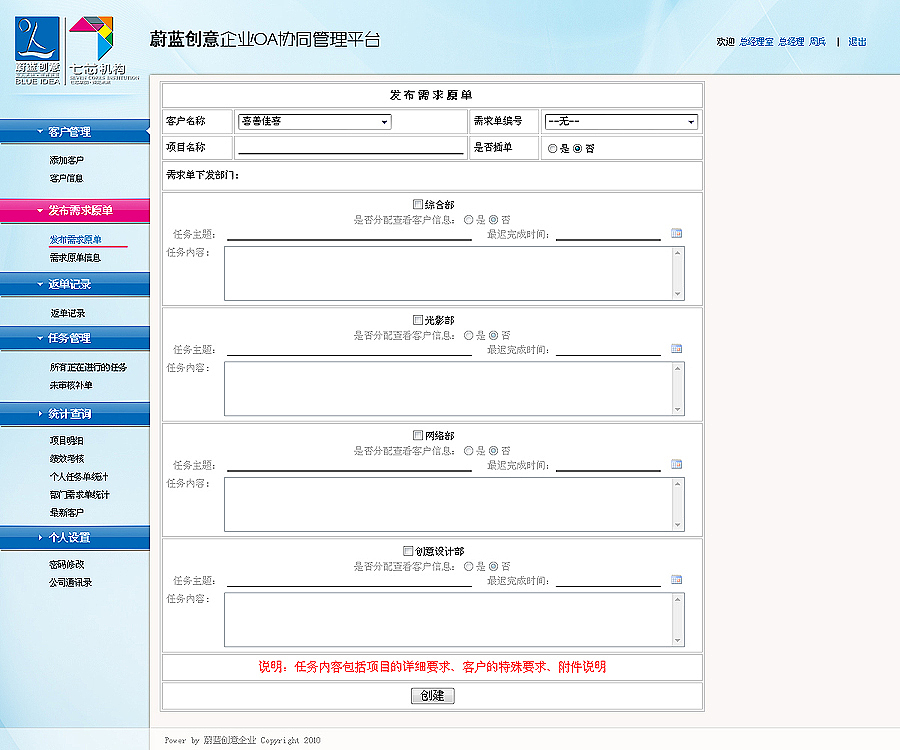Open calendar picker for 综合部 deadline

point(676,233)
